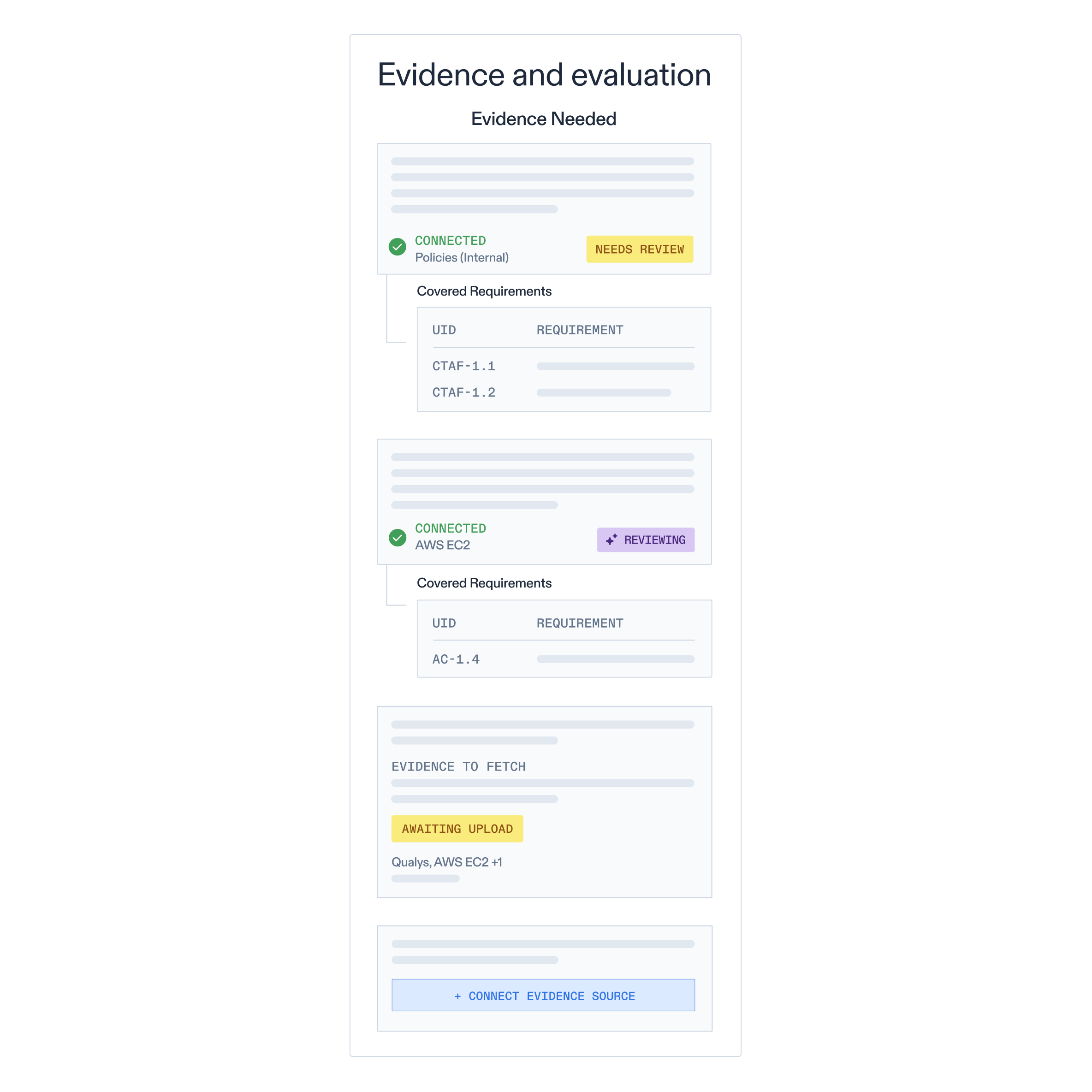Click Connect Evidence Source button

click(543, 995)
